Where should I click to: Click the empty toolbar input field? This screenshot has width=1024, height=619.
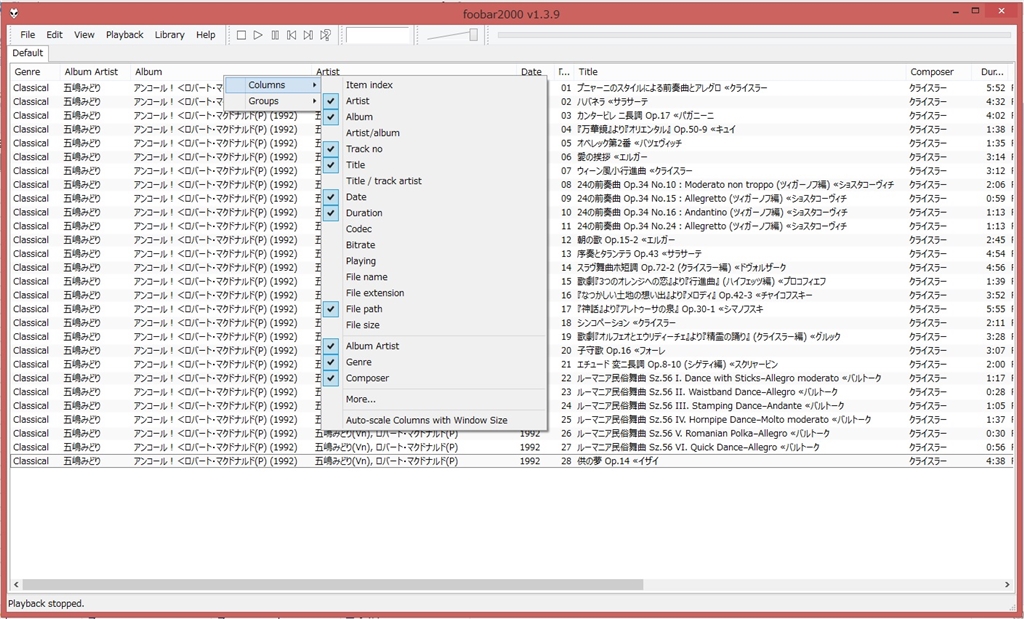(378, 35)
